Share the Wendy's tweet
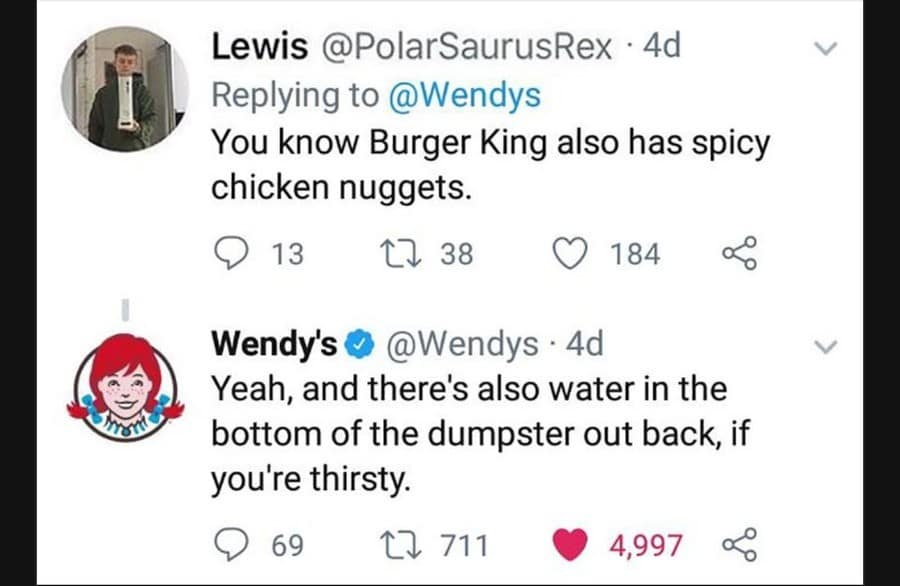The height and width of the screenshot is (586, 900). tap(737, 545)
